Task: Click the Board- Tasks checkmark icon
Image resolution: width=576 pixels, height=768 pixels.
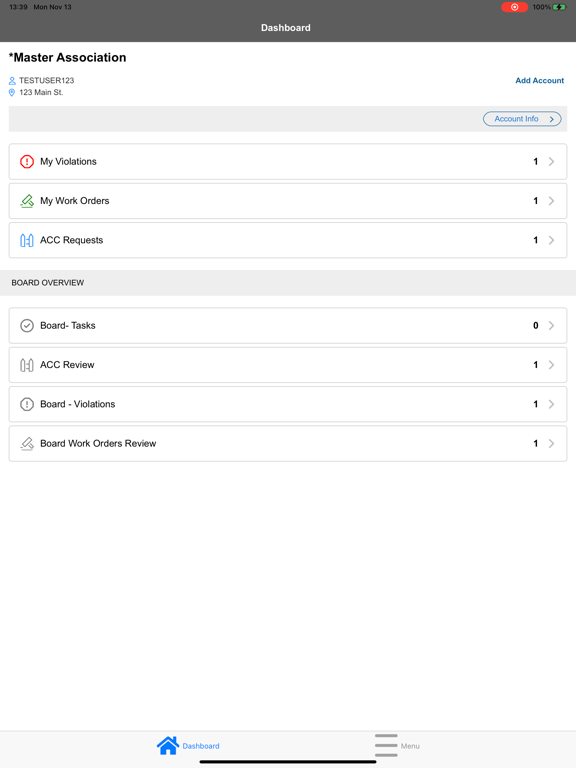Action: (27, 325)
